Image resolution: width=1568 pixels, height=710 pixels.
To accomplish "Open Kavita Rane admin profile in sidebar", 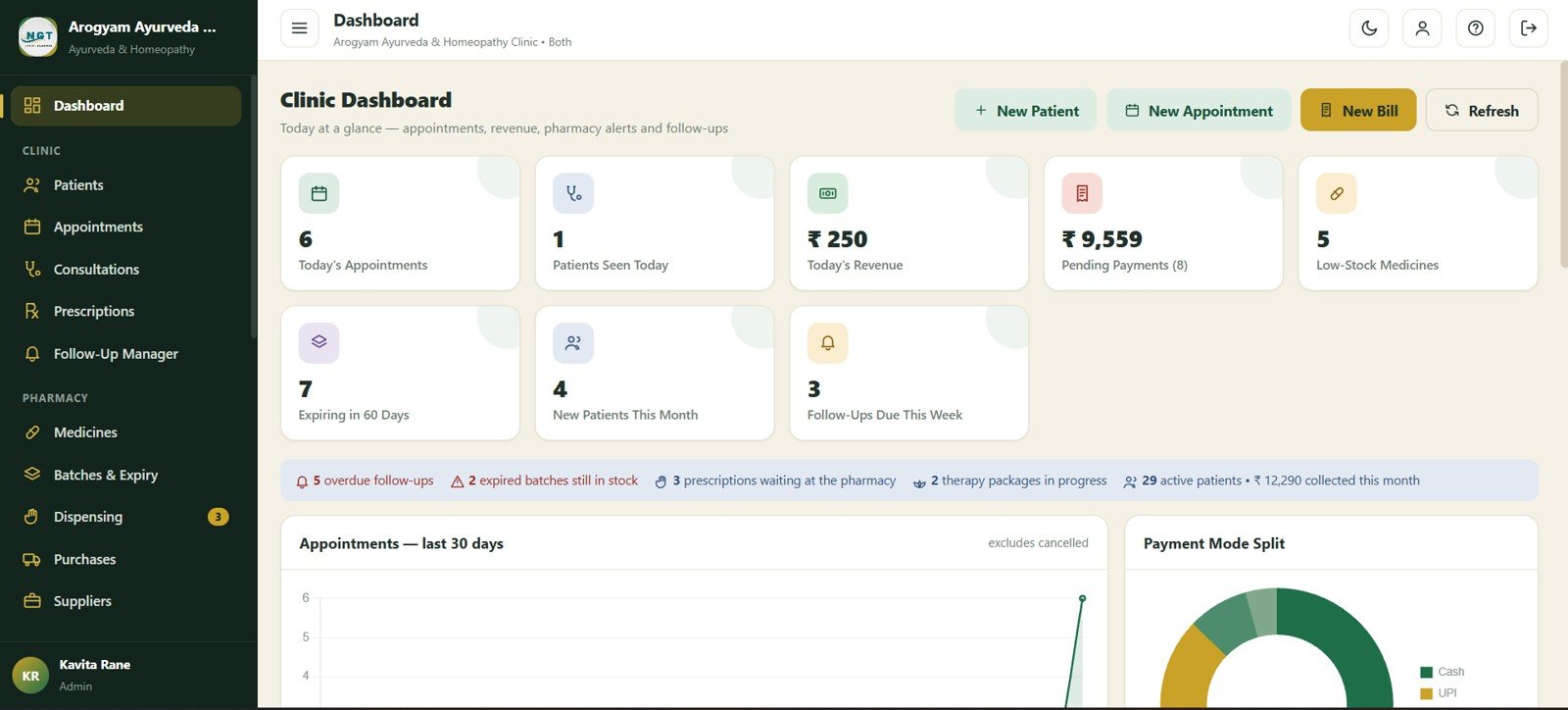I will click(128, 675).
